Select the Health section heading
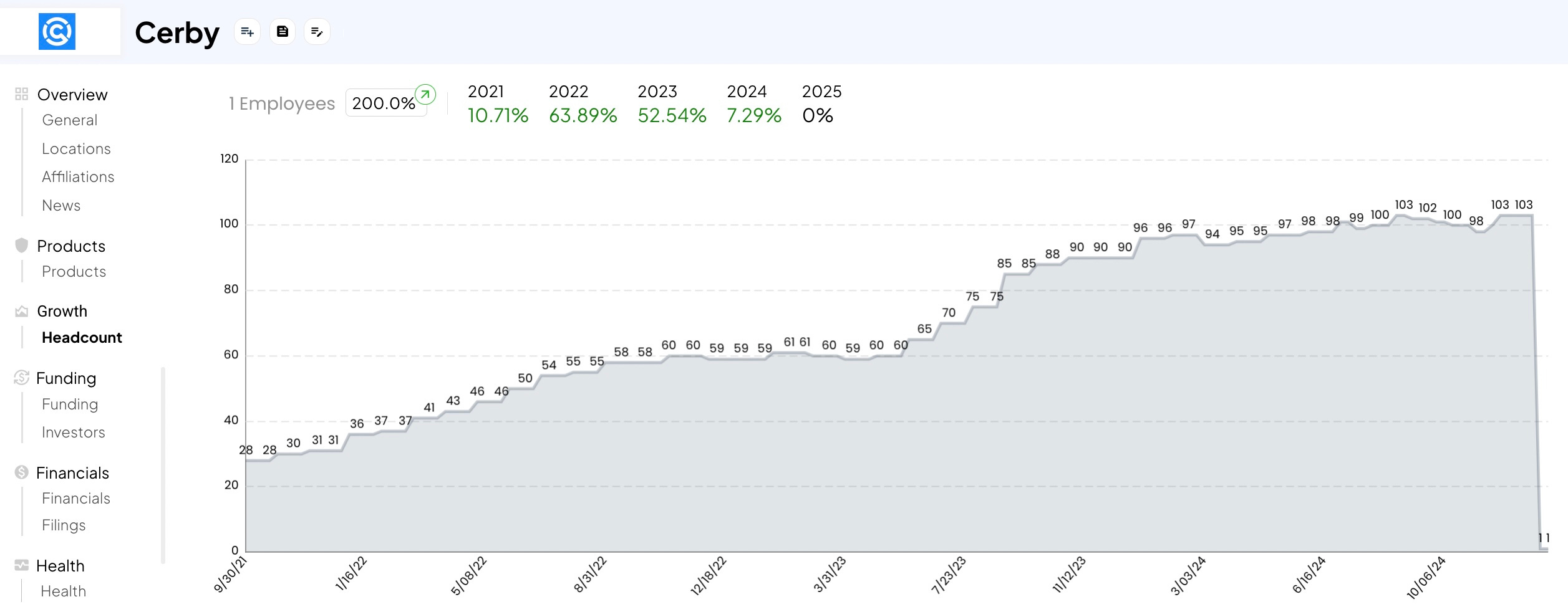The width and height of the screenshot is (1568, 607). tap(60, 566)
